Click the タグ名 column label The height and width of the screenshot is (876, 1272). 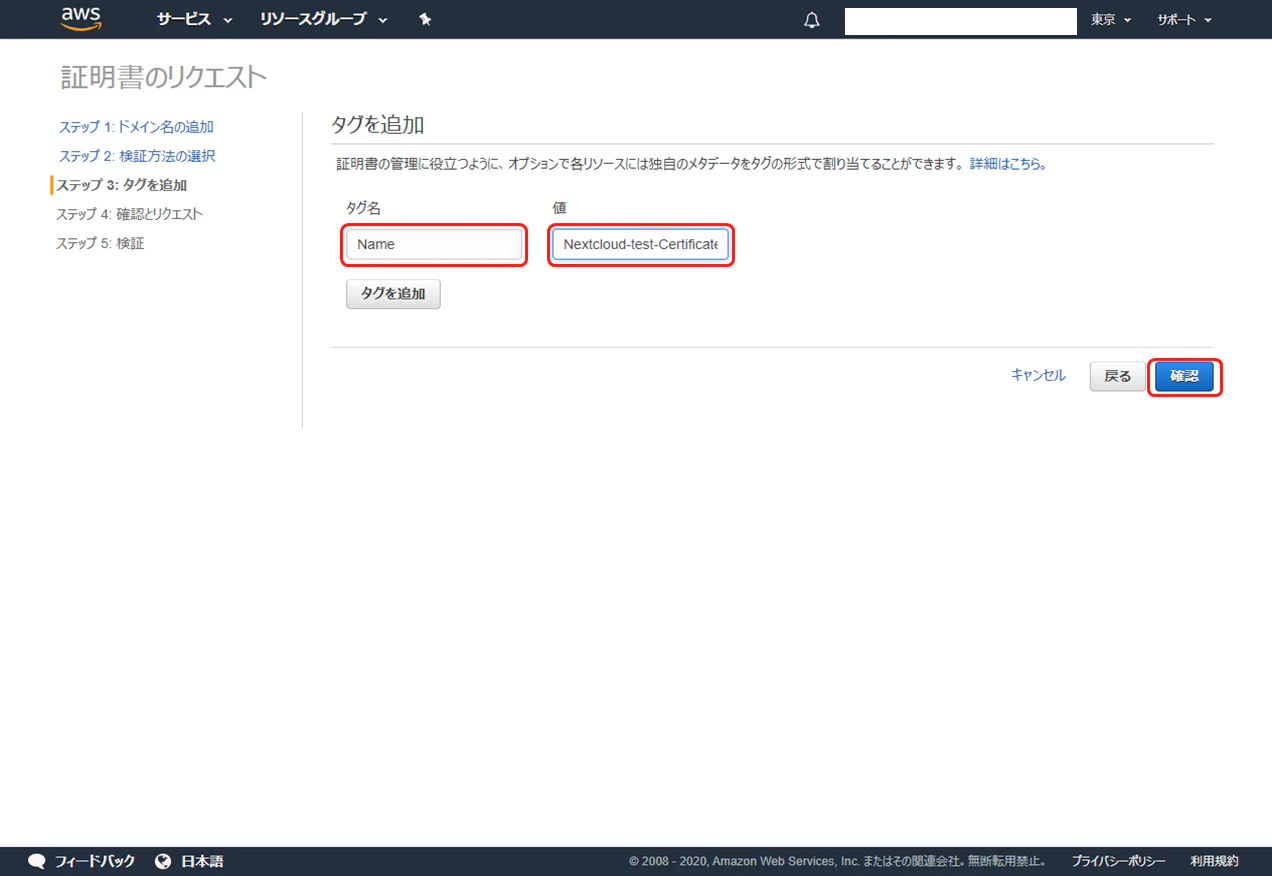pos(363,208)
